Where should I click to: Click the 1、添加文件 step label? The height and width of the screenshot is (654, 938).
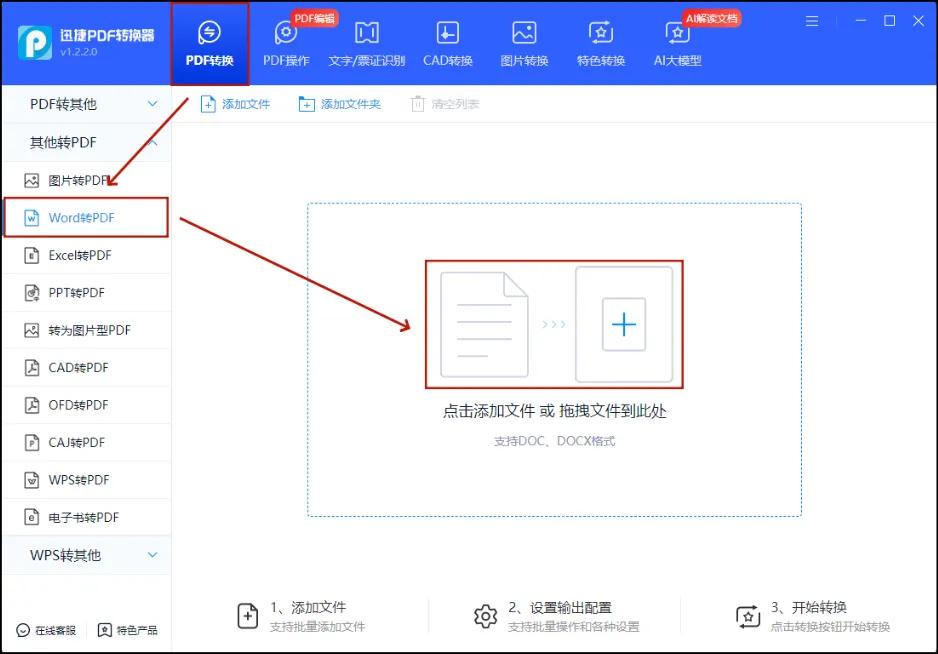308,607
